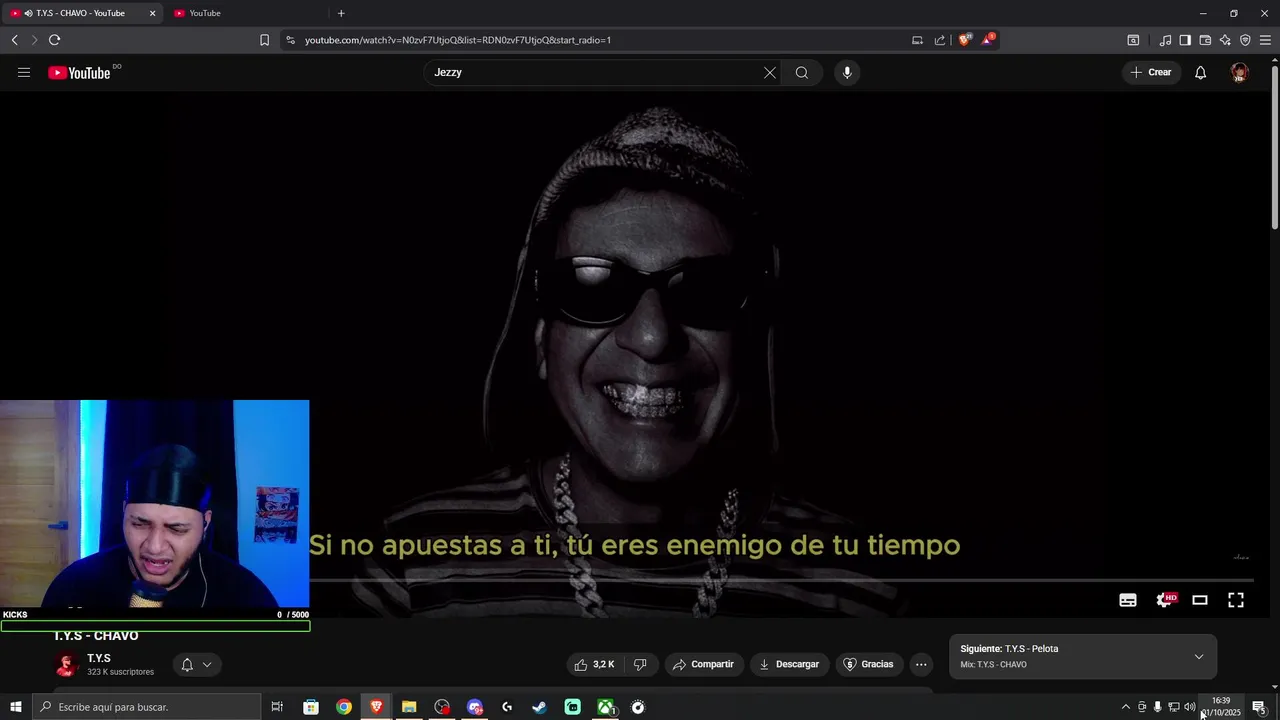1280x720 pixels.
Task: Open the Leo AI sparkle icon
Action: pos(1225,40)
